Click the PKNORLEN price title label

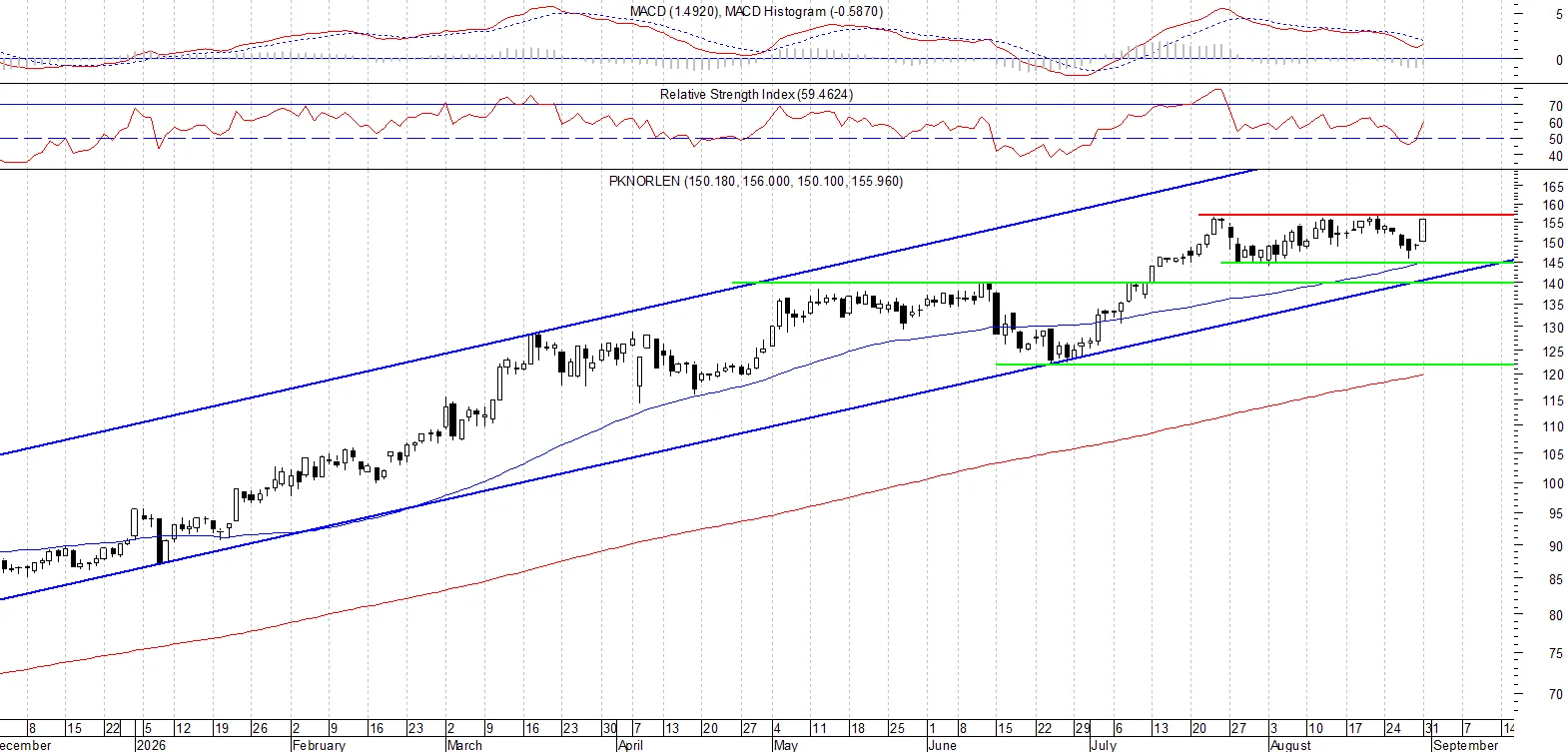756,181
